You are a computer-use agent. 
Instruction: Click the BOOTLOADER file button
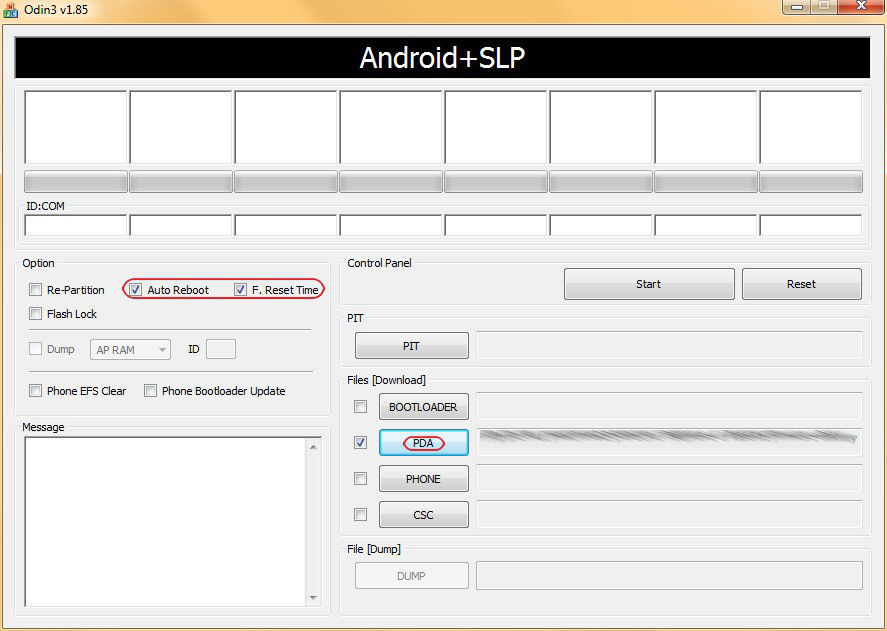(x=423, y=407)
